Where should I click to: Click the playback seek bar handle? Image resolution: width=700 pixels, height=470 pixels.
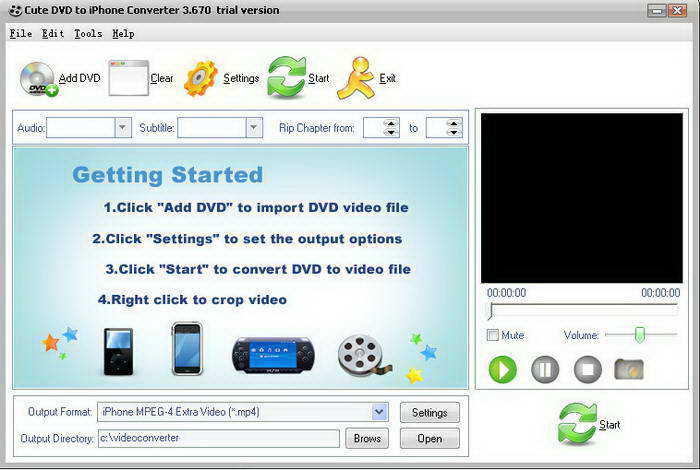click(x=491, y=311)
